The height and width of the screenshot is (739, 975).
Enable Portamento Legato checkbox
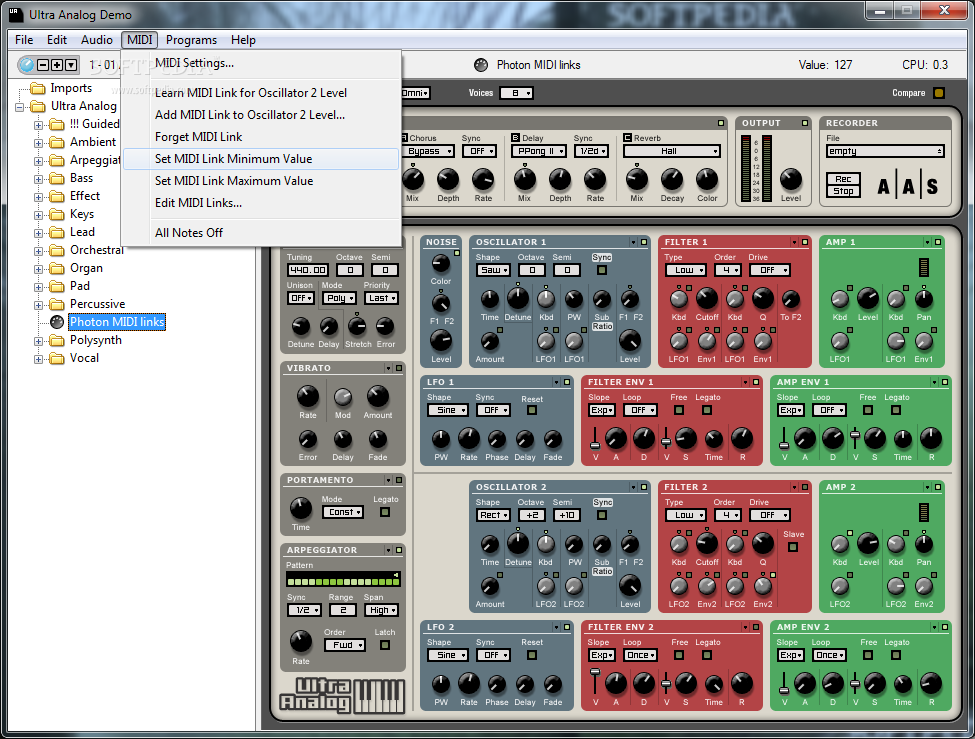385,512
